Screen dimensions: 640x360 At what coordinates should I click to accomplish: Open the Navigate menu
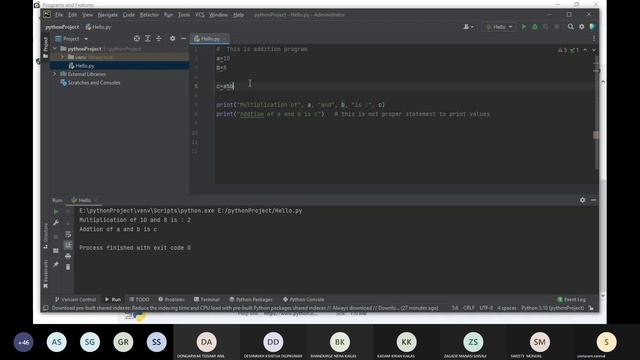[x=108, y=15]
